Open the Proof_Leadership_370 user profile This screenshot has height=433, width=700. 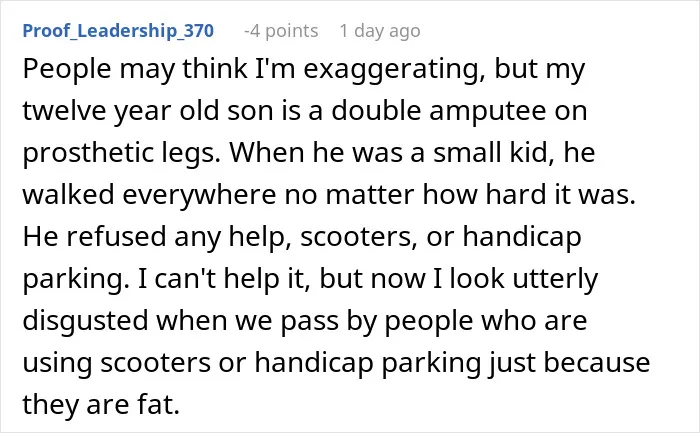118,31
